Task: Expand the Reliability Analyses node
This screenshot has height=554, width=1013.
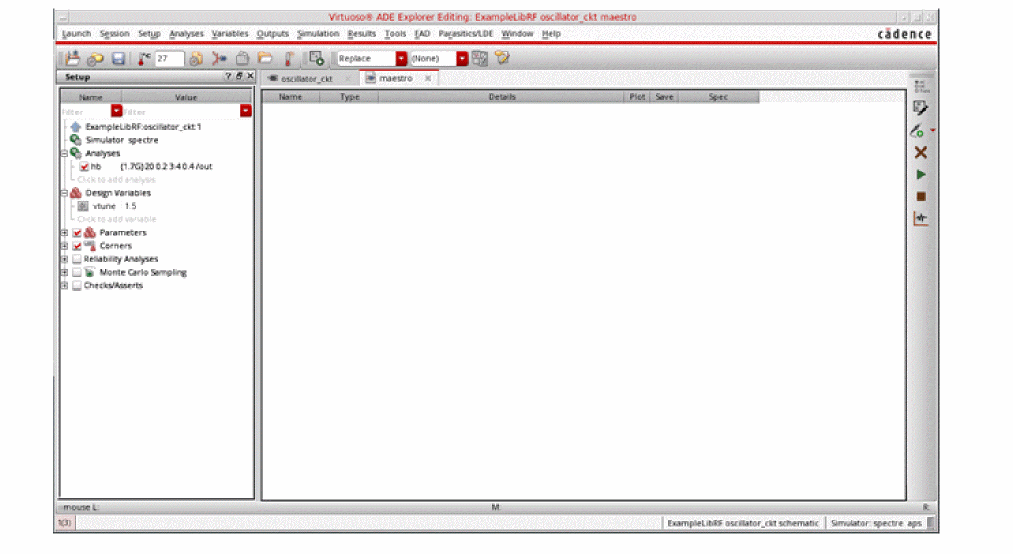Action: click(x=65, y=259)
